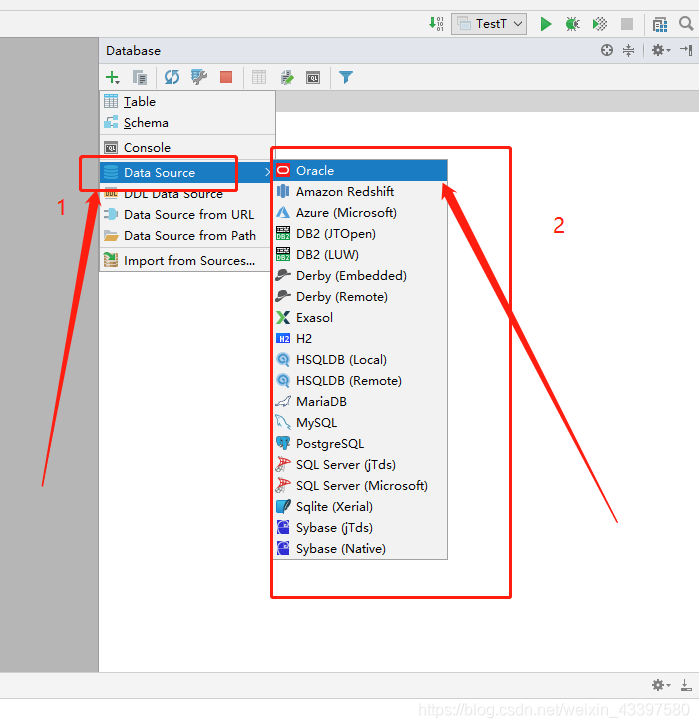Select Oracle data source
Viewport: 699px width, 728px height.
pos(361,170)
